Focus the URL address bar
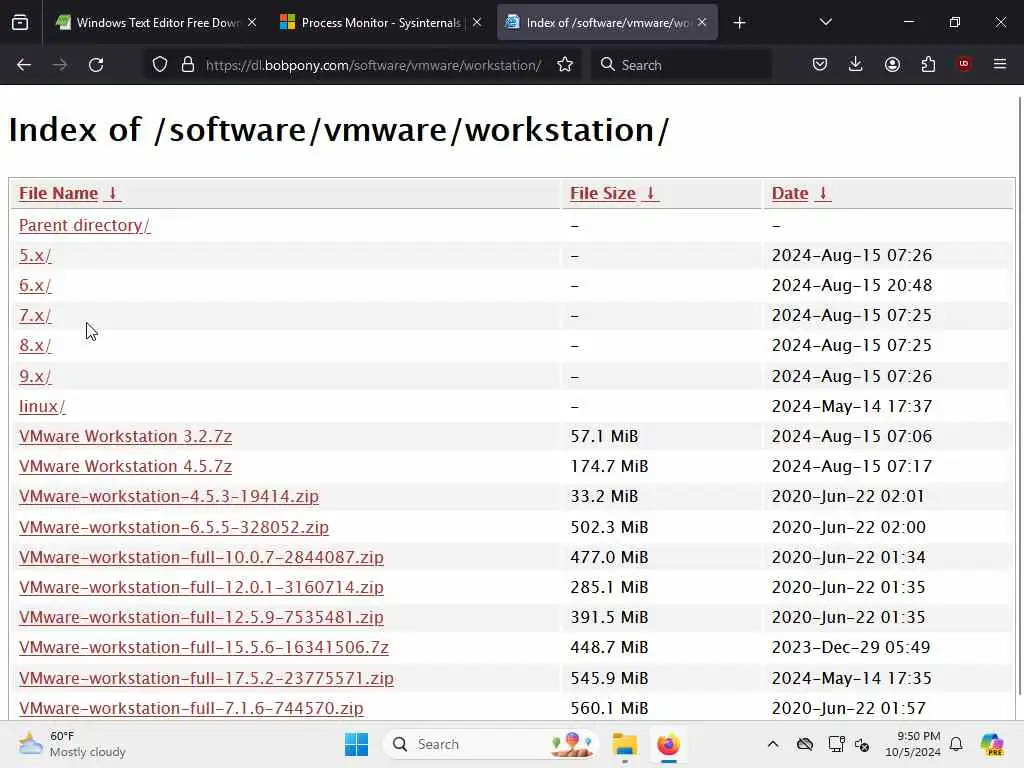Image resolution: width=1024 pixels, height=768 pixels. tap(373, 65)
